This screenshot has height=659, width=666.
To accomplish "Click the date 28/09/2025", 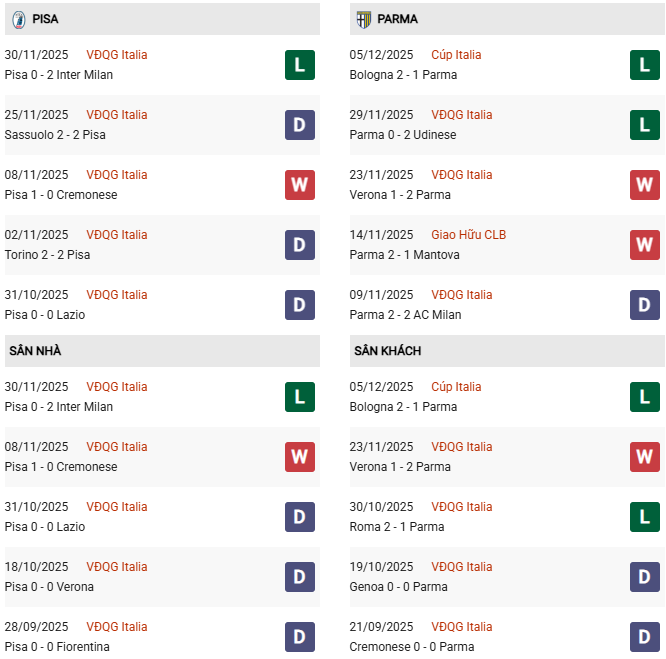I will 36,627.
